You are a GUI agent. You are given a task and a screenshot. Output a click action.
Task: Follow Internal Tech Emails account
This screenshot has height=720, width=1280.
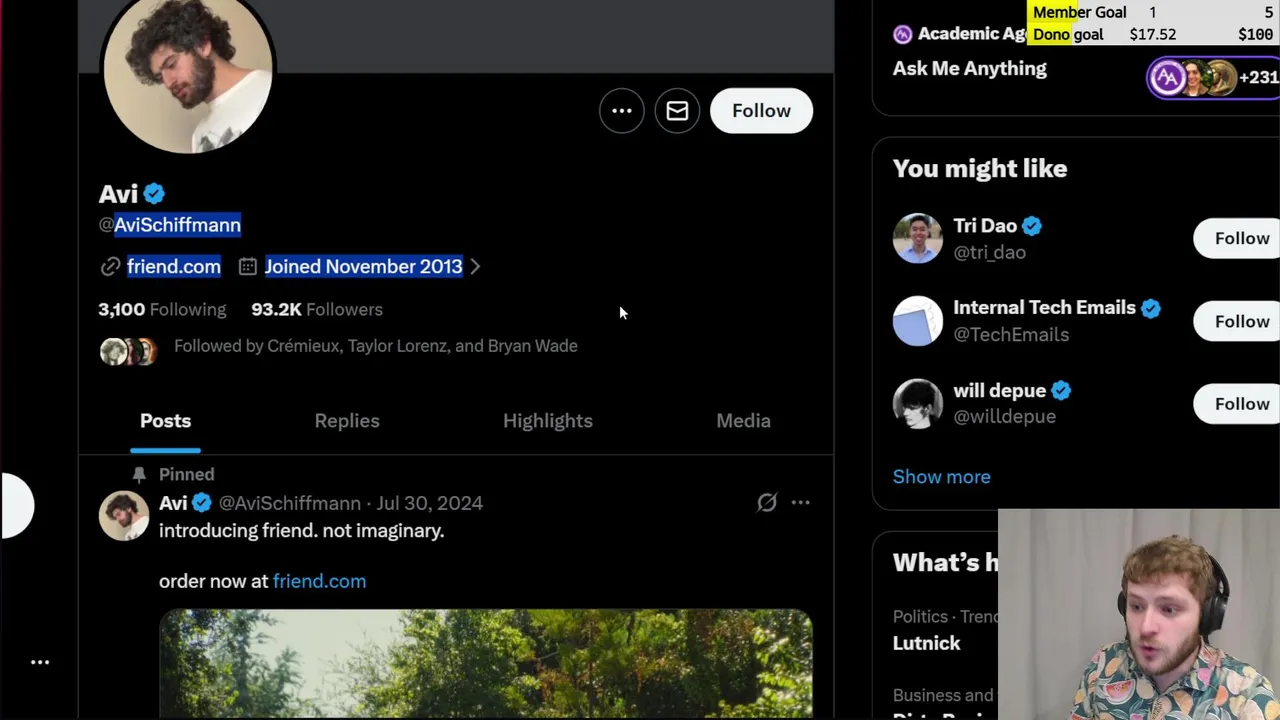coord(1241,321)
